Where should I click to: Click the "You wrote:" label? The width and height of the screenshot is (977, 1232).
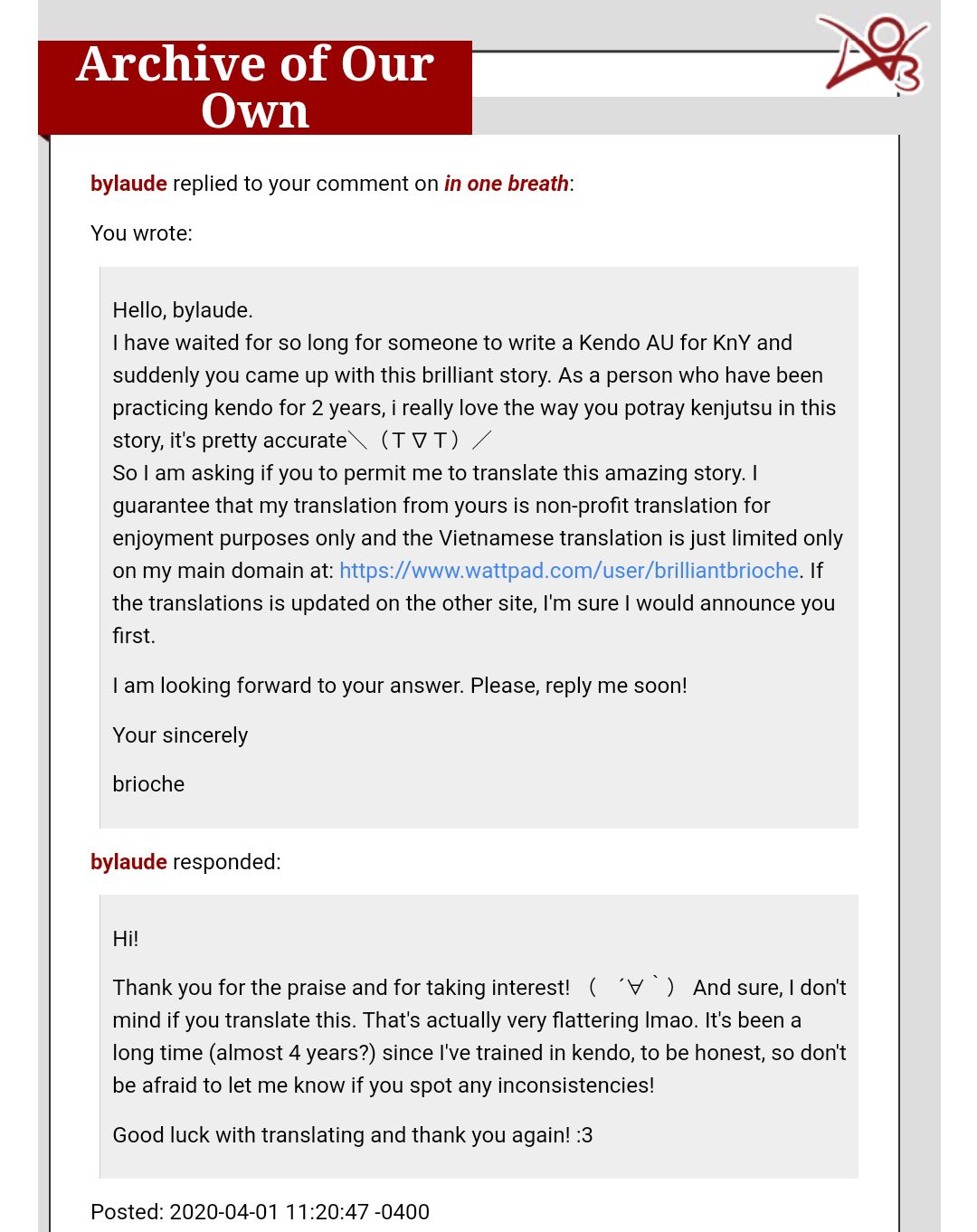point(141,233)
